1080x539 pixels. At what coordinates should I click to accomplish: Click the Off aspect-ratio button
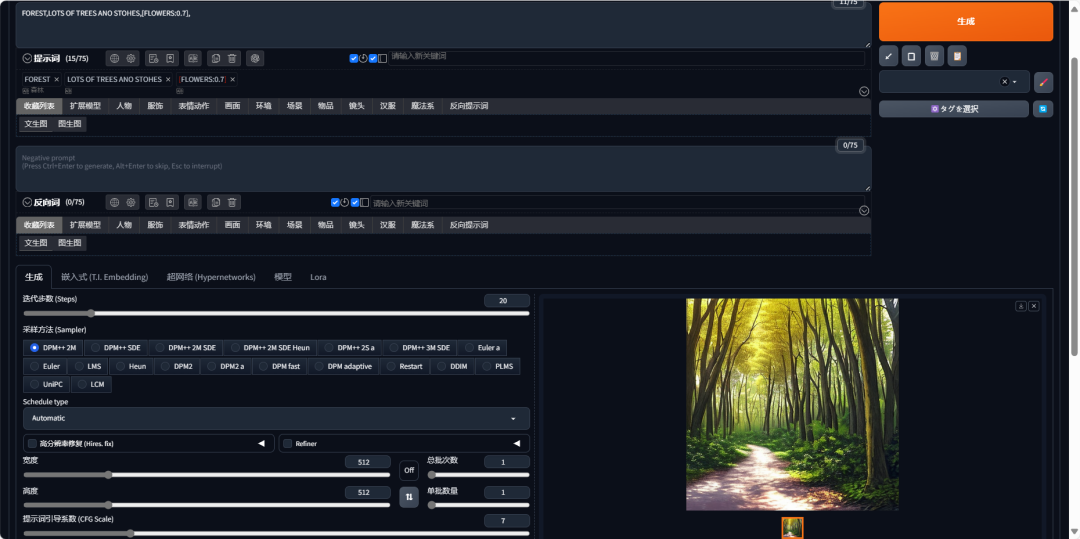pyautogui.click(x=409, y=470)
